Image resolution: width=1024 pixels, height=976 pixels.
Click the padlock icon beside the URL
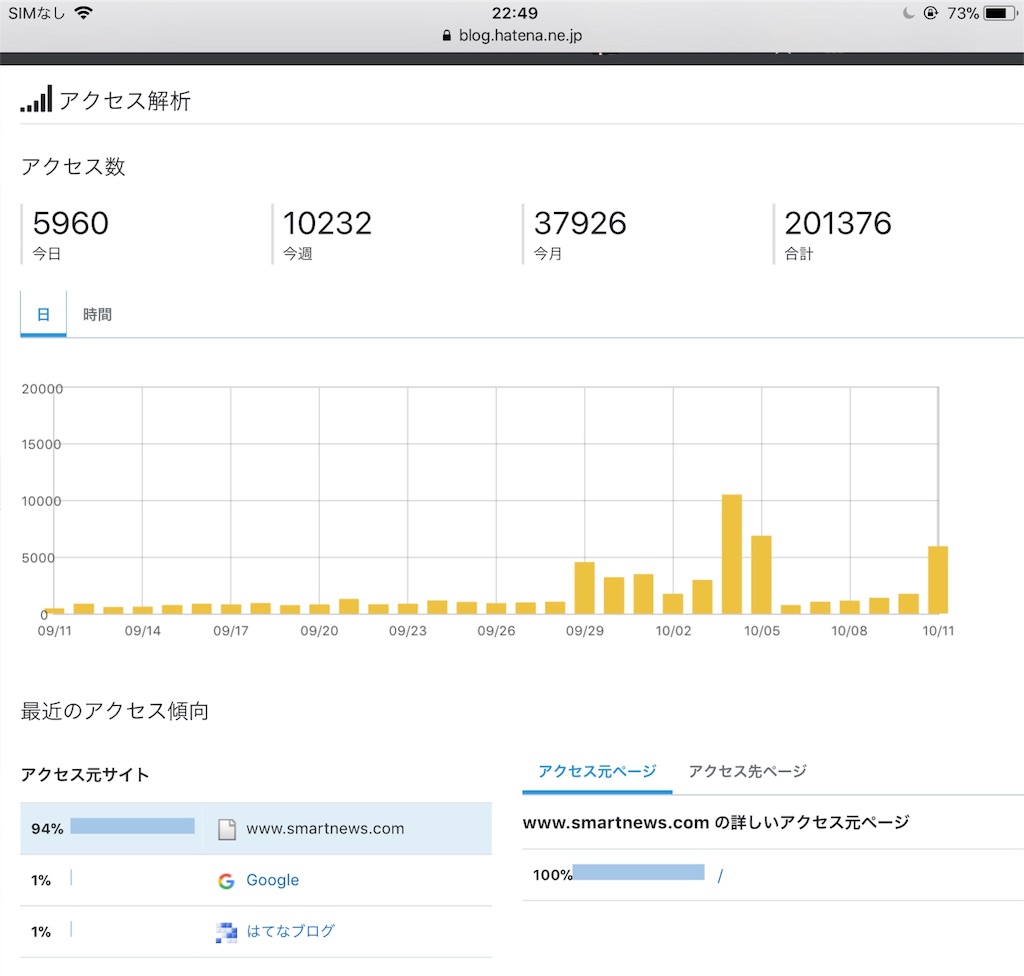click(x=447, y=35)
